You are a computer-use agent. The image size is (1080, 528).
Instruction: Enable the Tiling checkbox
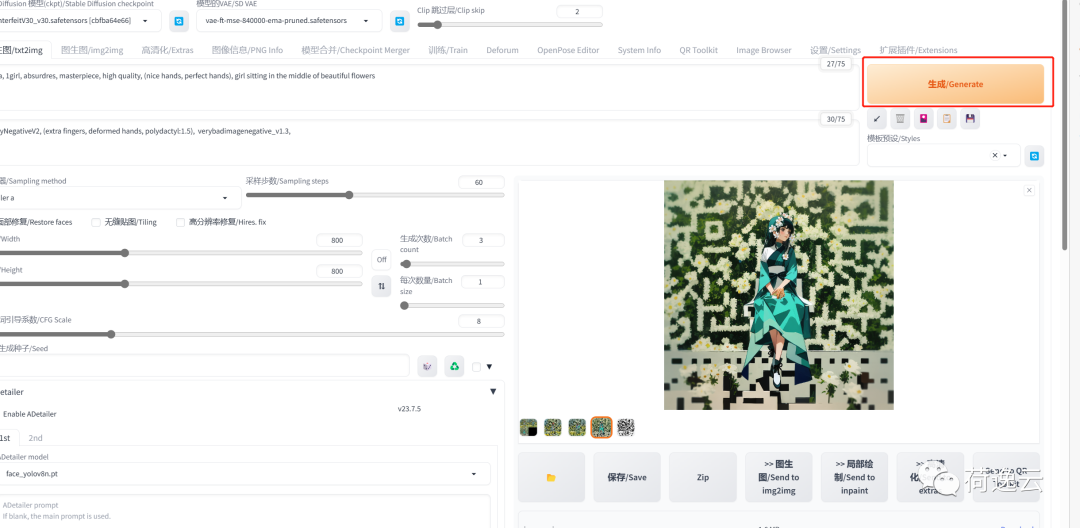click(x=96, y=222)
